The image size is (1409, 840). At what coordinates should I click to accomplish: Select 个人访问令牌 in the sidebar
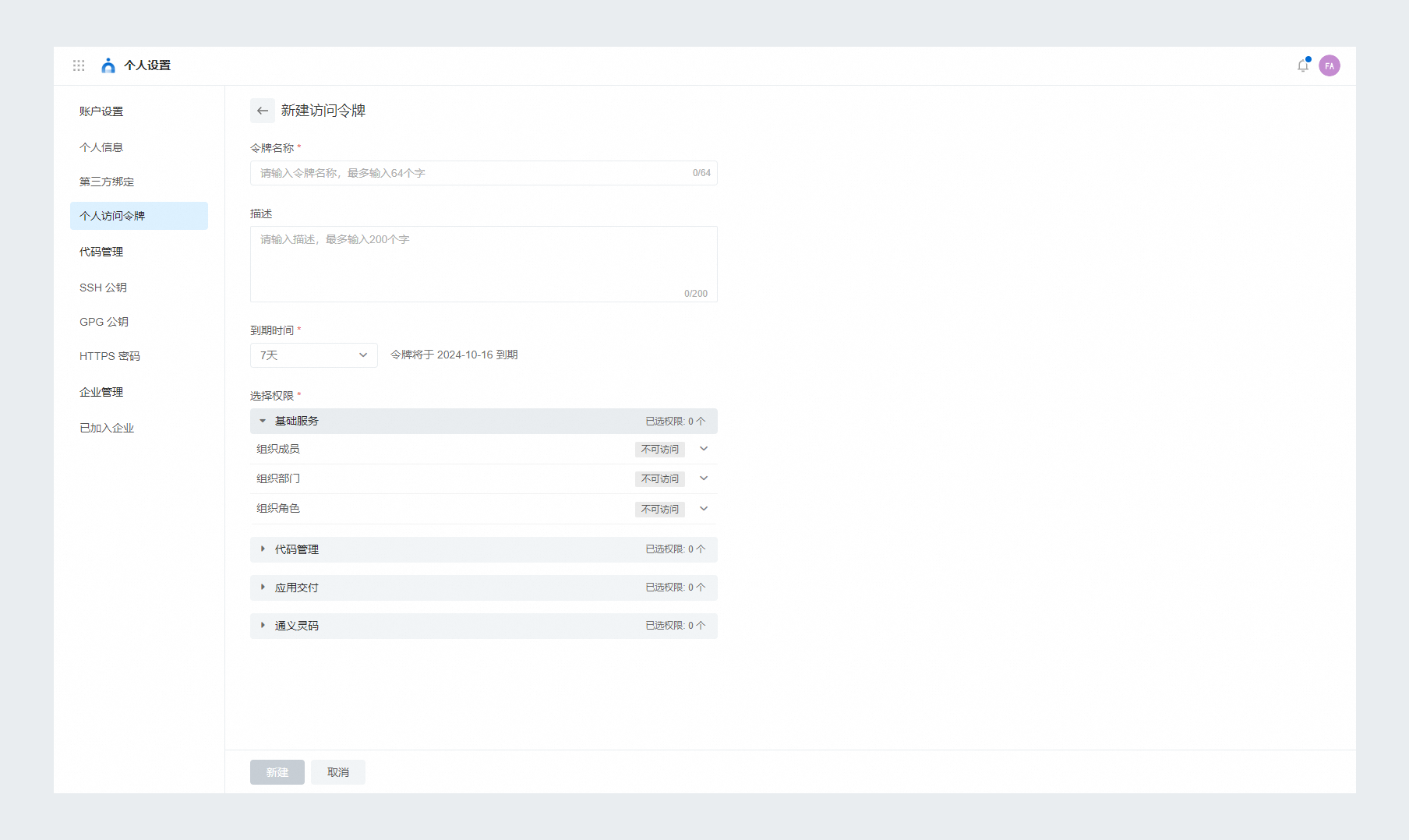[139, 216]
